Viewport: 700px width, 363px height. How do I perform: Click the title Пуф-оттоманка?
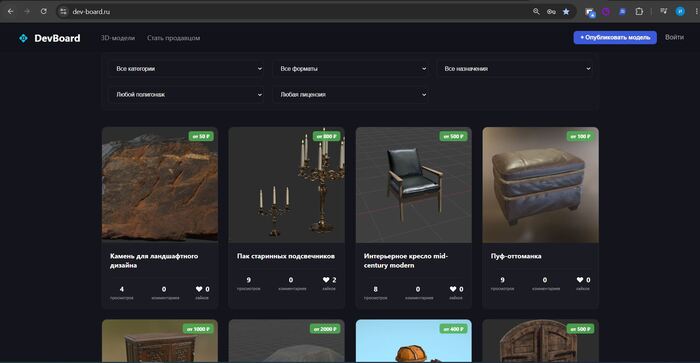[x=516, y=256]
